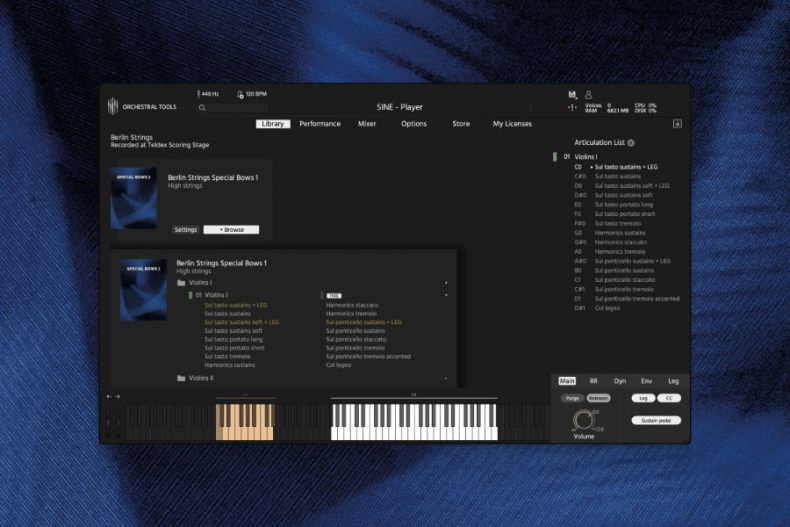Collapse the 01 Violins I instrument arrow

pos(446,295)
